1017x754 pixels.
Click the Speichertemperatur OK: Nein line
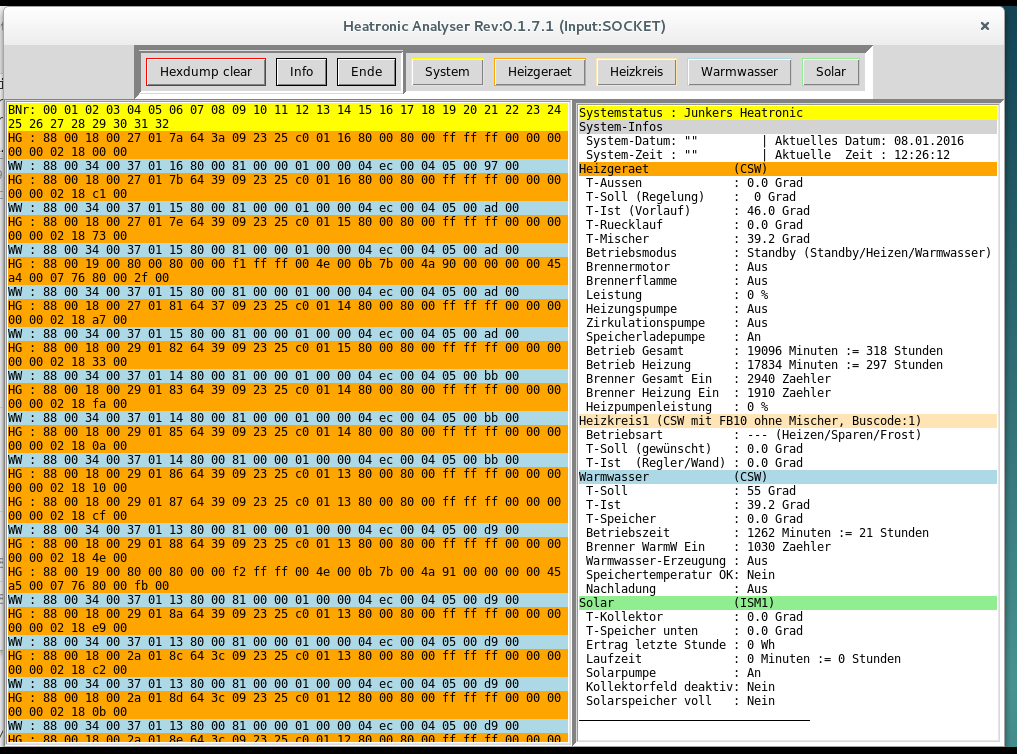pyautogui.click(x=680, y=575)
